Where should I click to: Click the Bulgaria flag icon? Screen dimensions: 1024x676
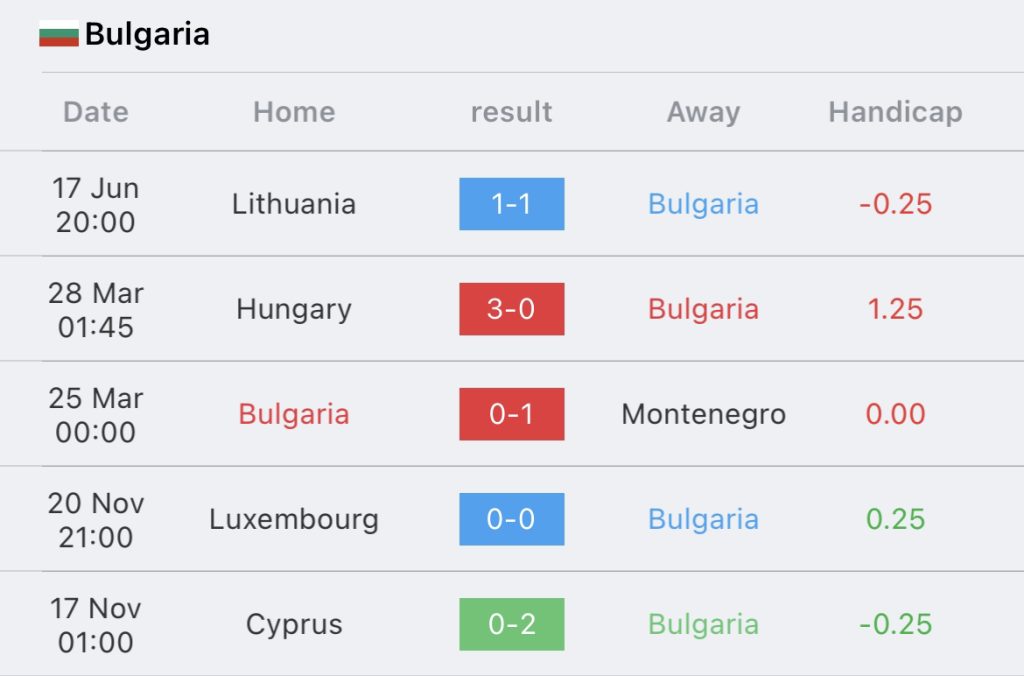(59, 33)
